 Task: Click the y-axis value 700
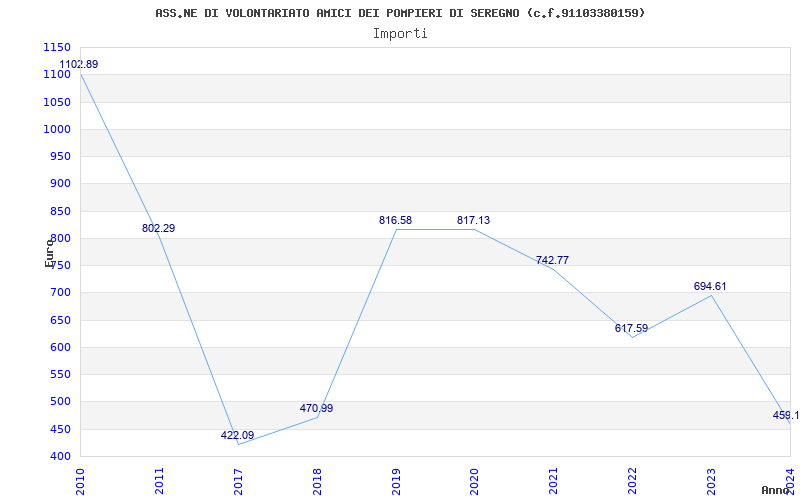[x=61, y=293]
